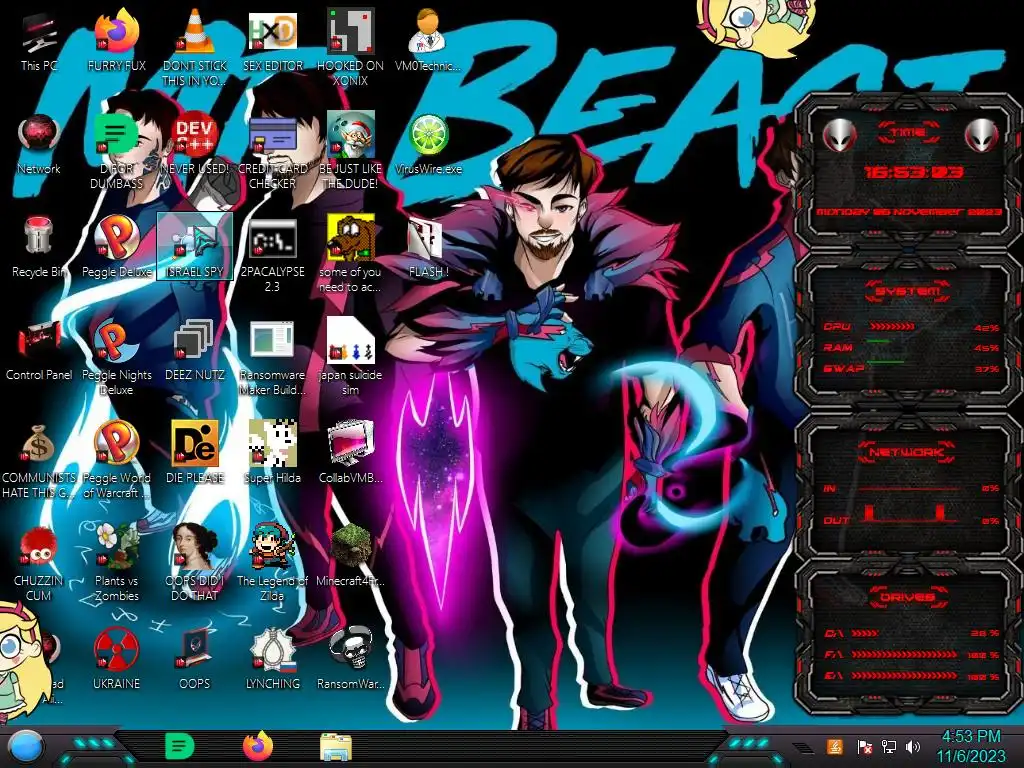Click the CPU usage bar in SYSTEM widget
1024x768 pixels.
point(891,326)
